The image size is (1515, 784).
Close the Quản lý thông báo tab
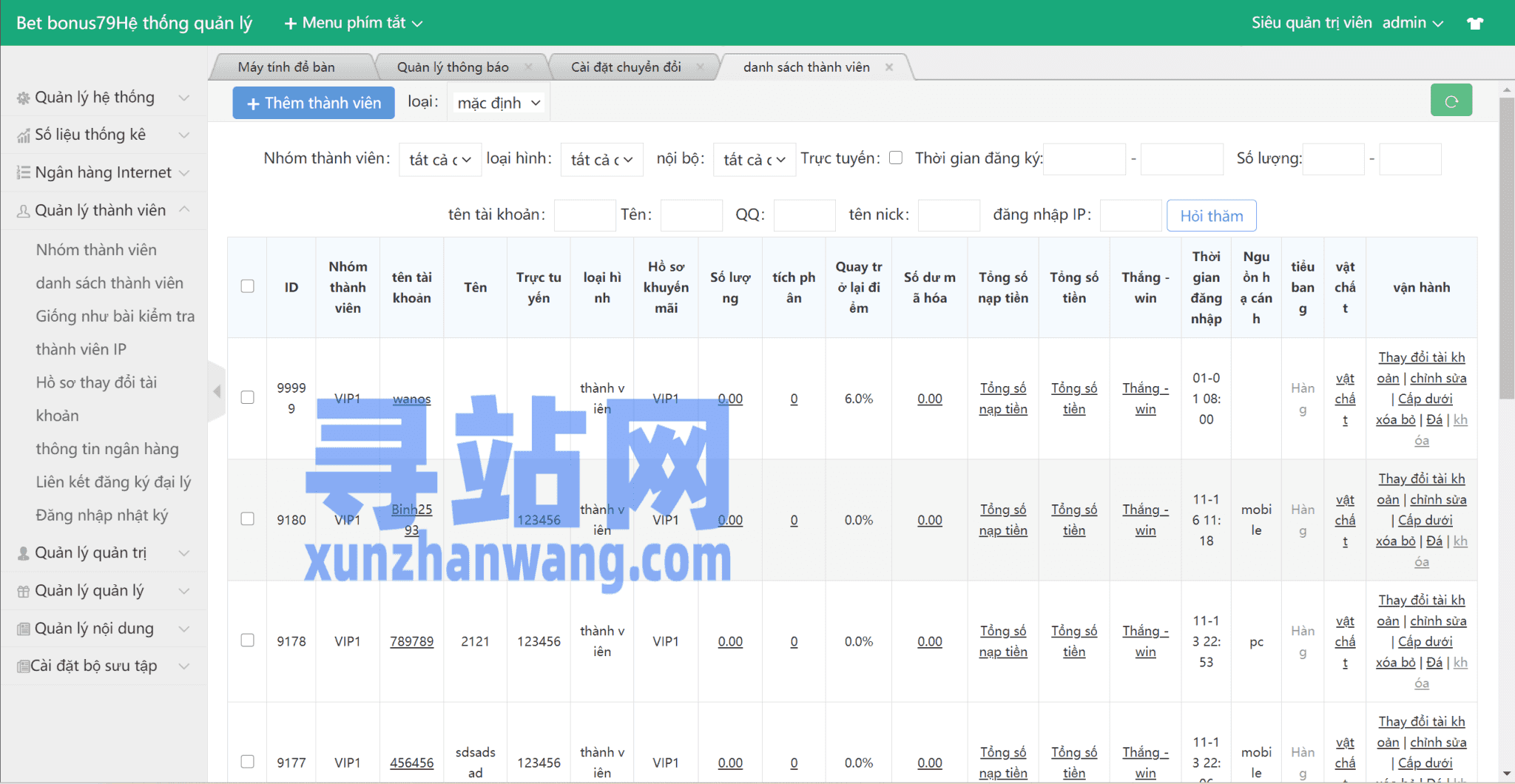528,67
